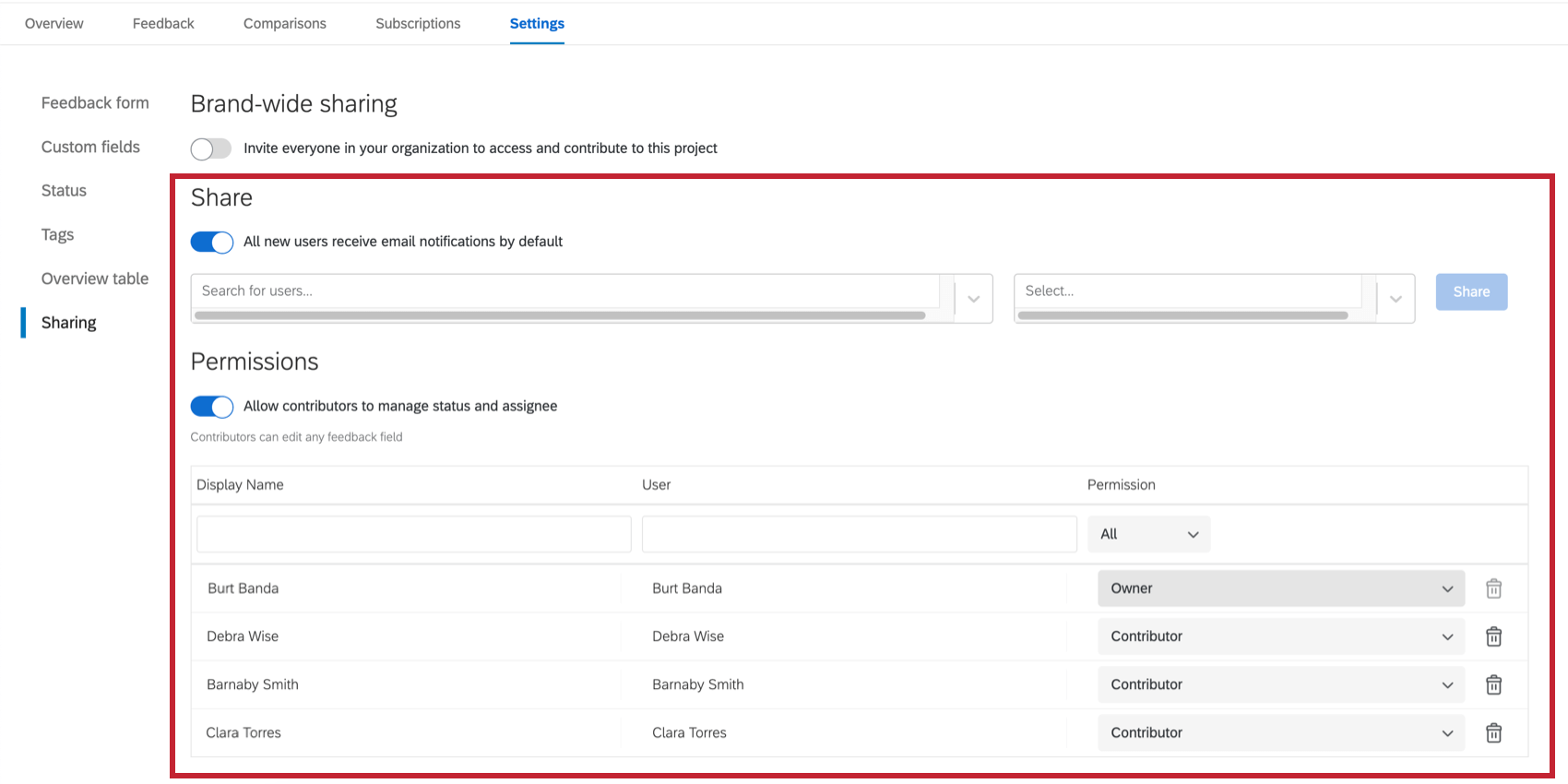Click the User column filter field
This screenshot has height=784, width=1568.
tap(859, 534)
